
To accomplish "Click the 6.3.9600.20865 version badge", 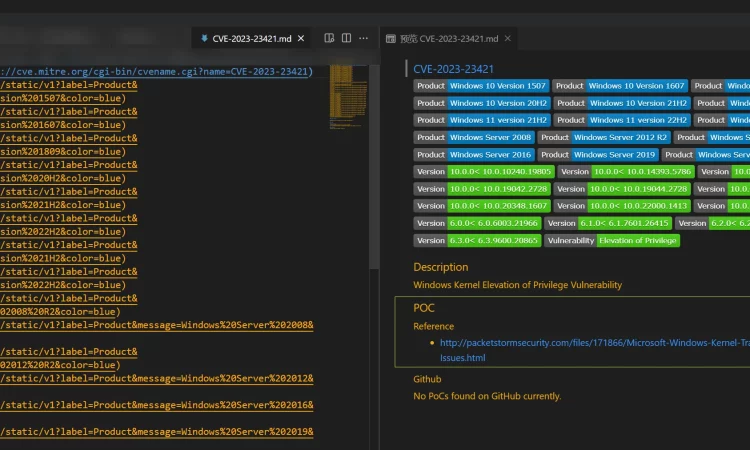I will tap(477, 241).
